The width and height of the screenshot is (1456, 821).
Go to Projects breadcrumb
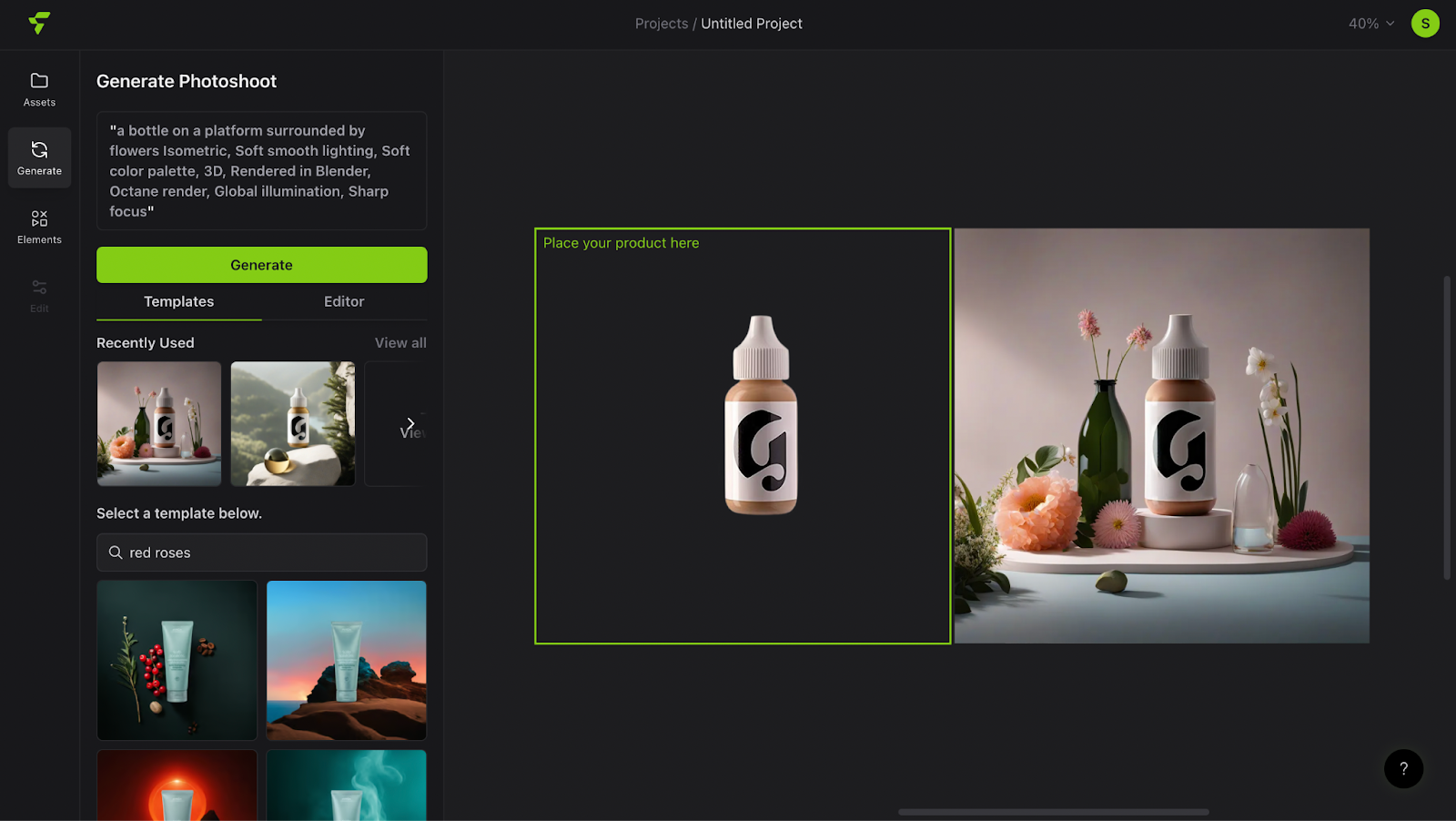[x=662, y=24]
